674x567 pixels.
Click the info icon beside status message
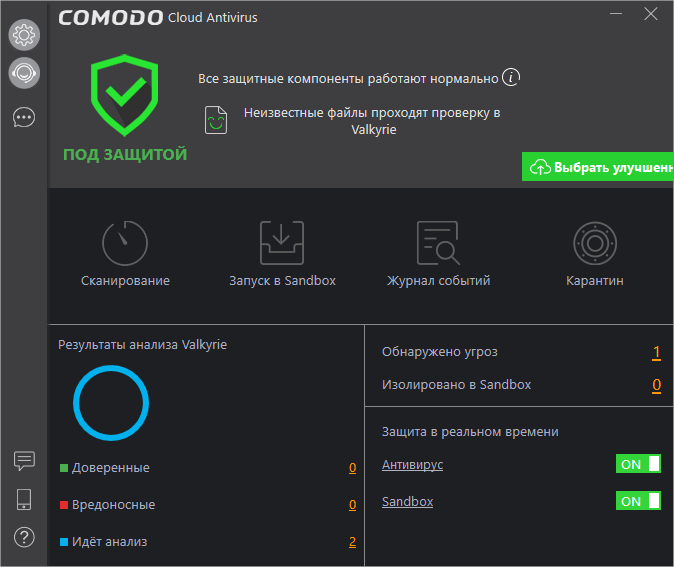click(x=511, y=77)
